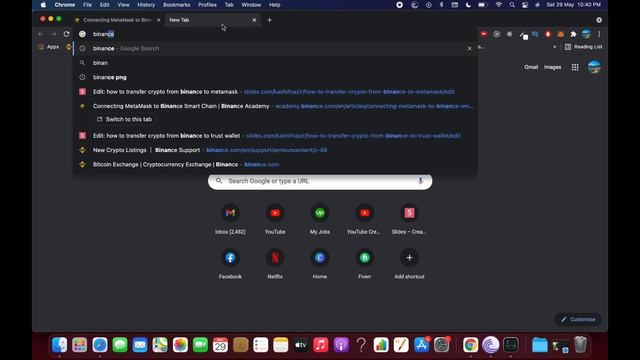Toggle Do Not Disturb moon icon
Screen dimensions: 640x360
468,4
